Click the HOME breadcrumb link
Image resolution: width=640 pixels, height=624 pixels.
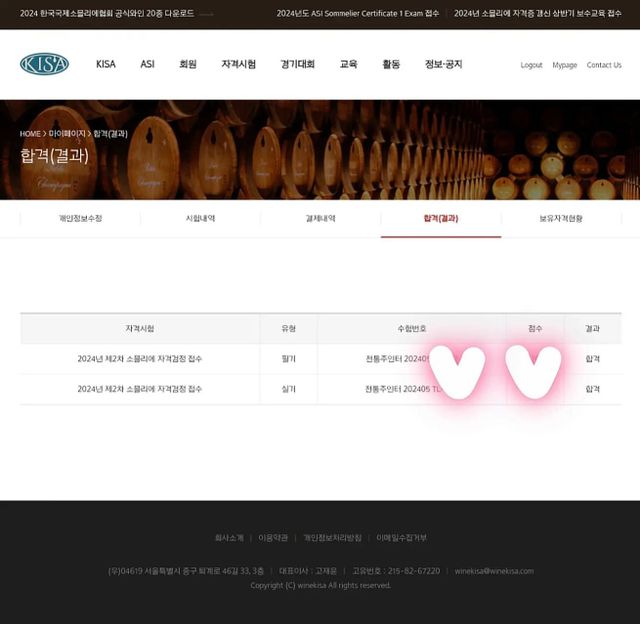click(x=30, y=134)
